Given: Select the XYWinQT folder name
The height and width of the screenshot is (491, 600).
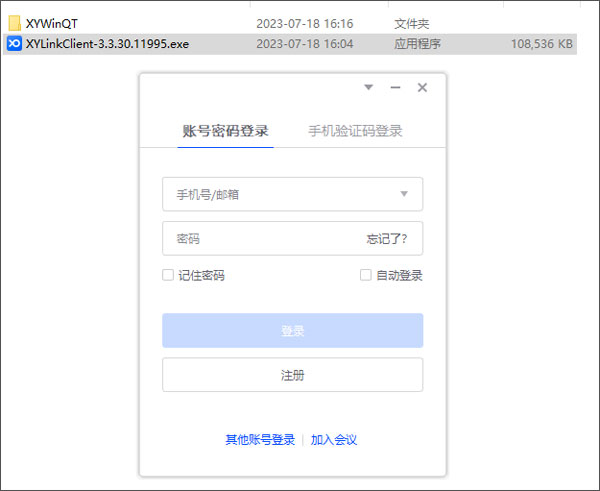Looking at the screenshot, I should point(52,24).
